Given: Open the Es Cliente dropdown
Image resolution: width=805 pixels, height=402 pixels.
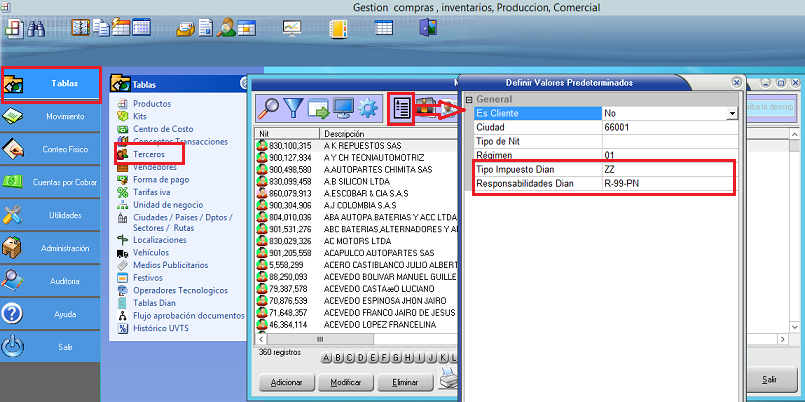Looking at the screenshot, I should [x=732, y=114].
